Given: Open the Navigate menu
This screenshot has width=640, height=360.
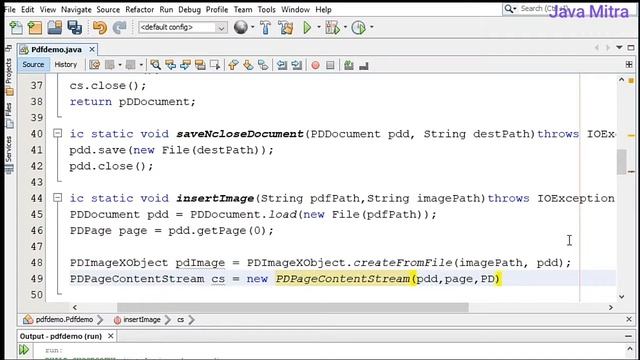Looking at the screenshot, I should 76,9.
